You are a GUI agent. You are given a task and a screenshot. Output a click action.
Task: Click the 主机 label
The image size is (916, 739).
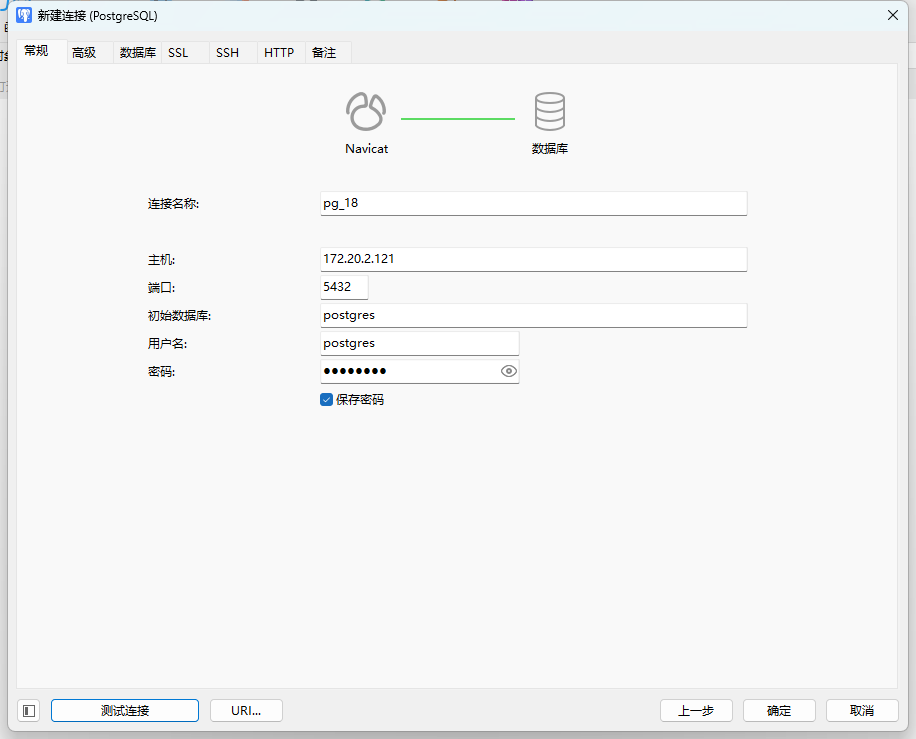click(161, 259)
